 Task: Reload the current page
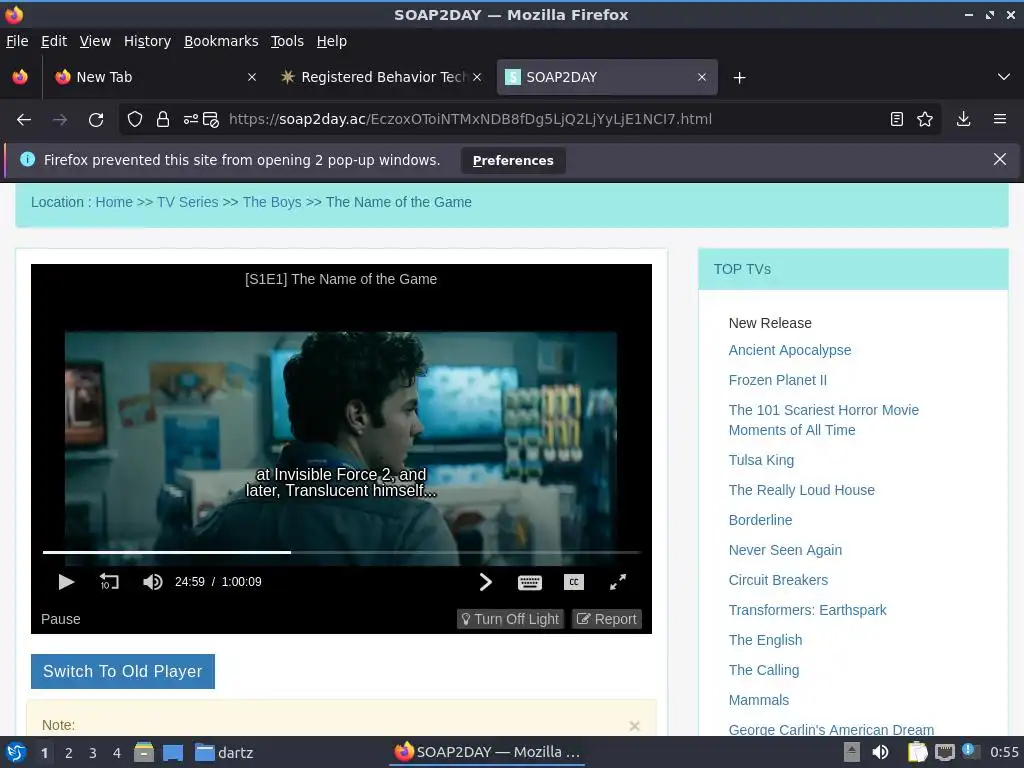[96, 120]
